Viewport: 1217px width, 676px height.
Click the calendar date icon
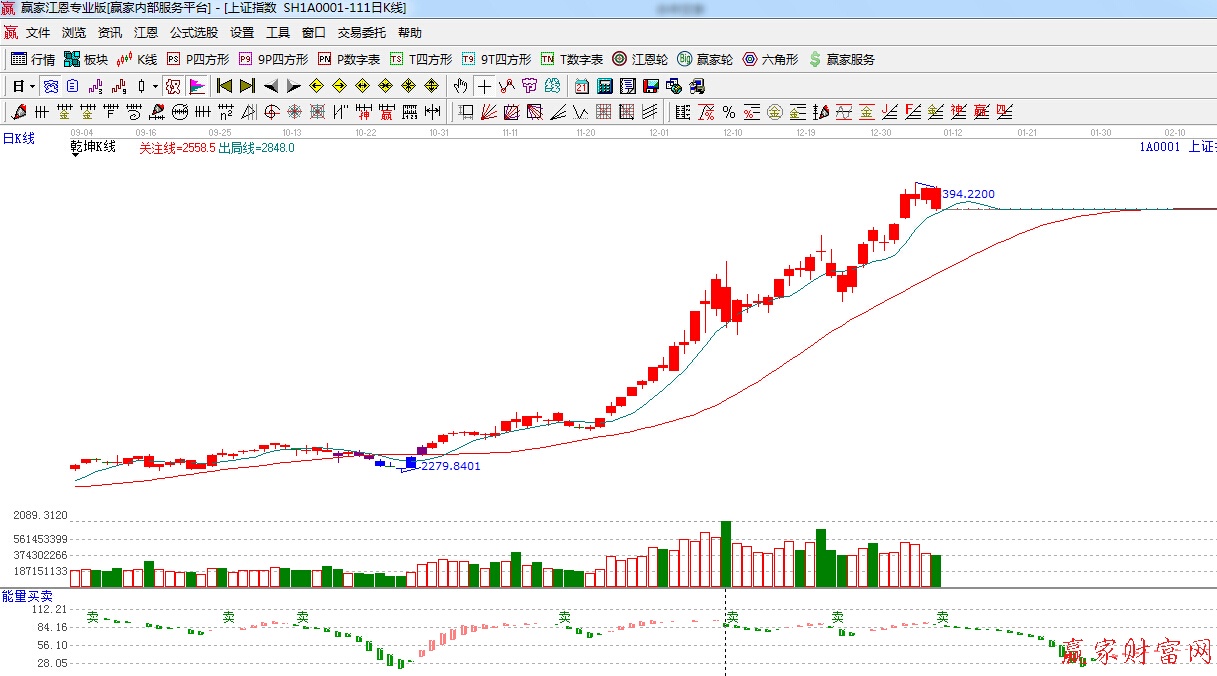point(581,86)
